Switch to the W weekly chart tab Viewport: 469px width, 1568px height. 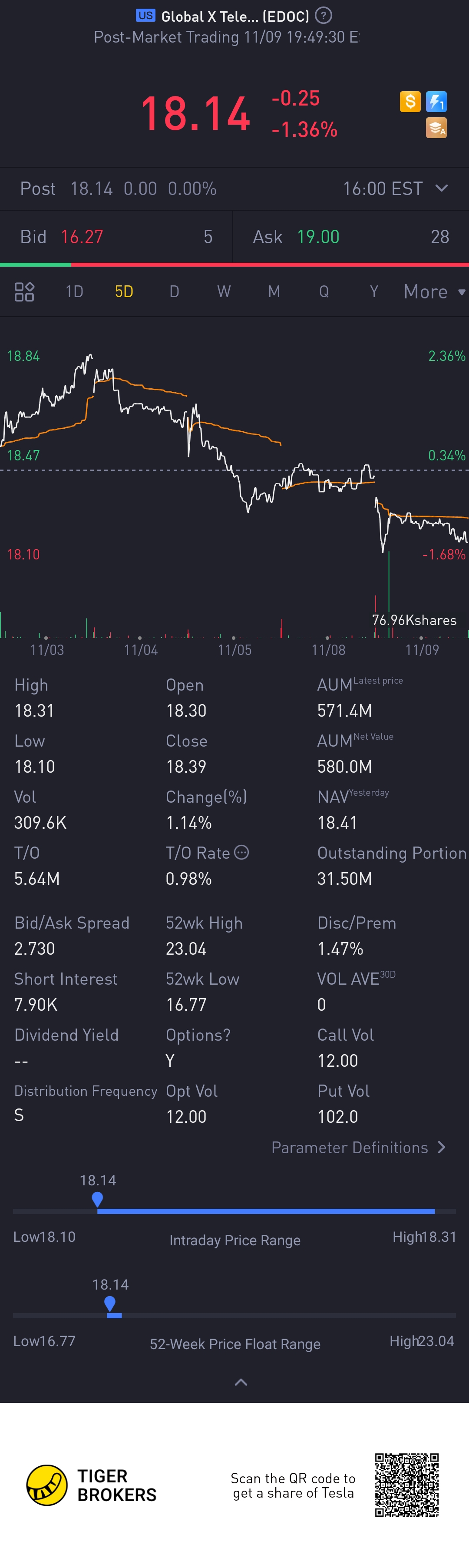point(224,291)
